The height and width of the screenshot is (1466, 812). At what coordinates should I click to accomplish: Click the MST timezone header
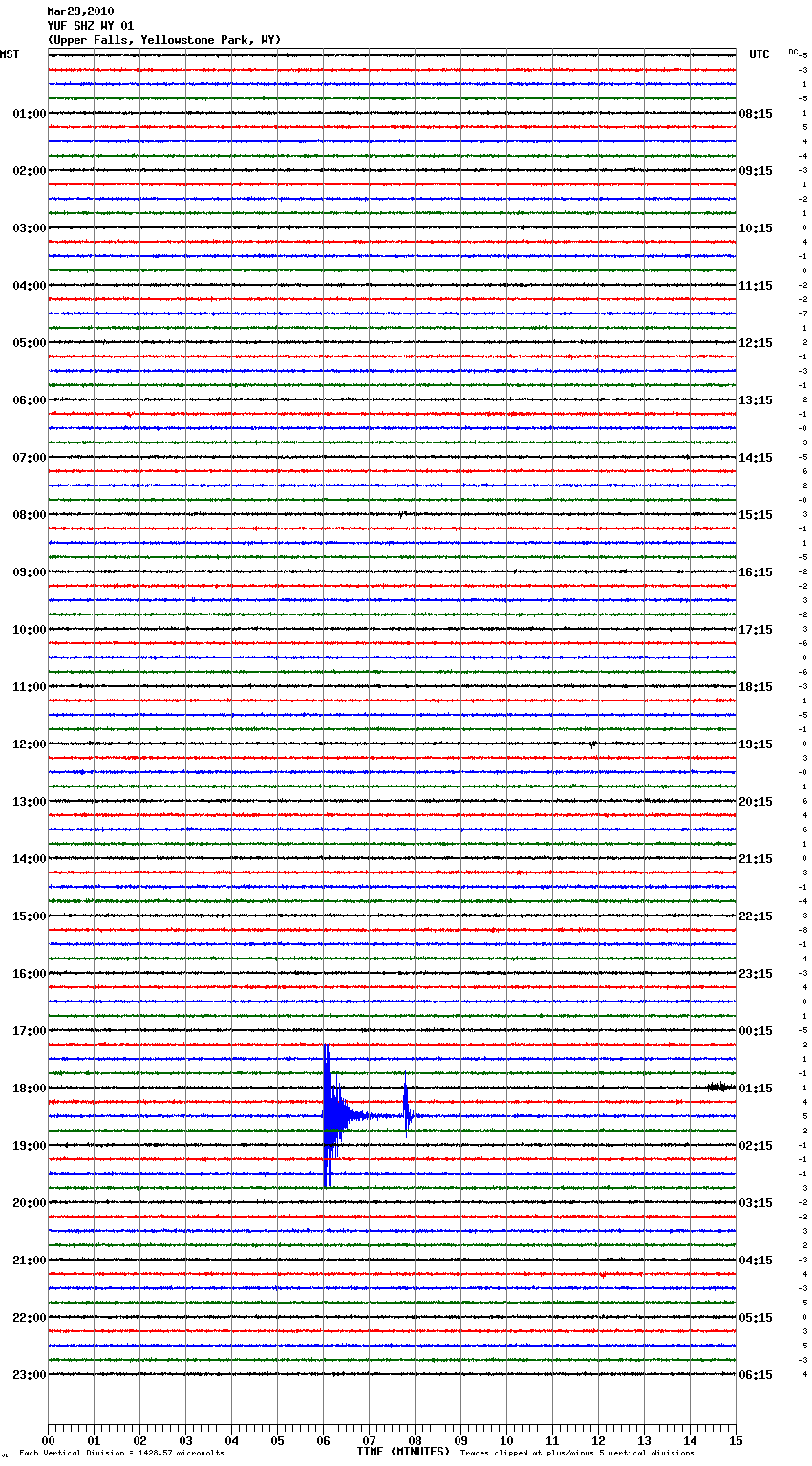pos(10,54)
